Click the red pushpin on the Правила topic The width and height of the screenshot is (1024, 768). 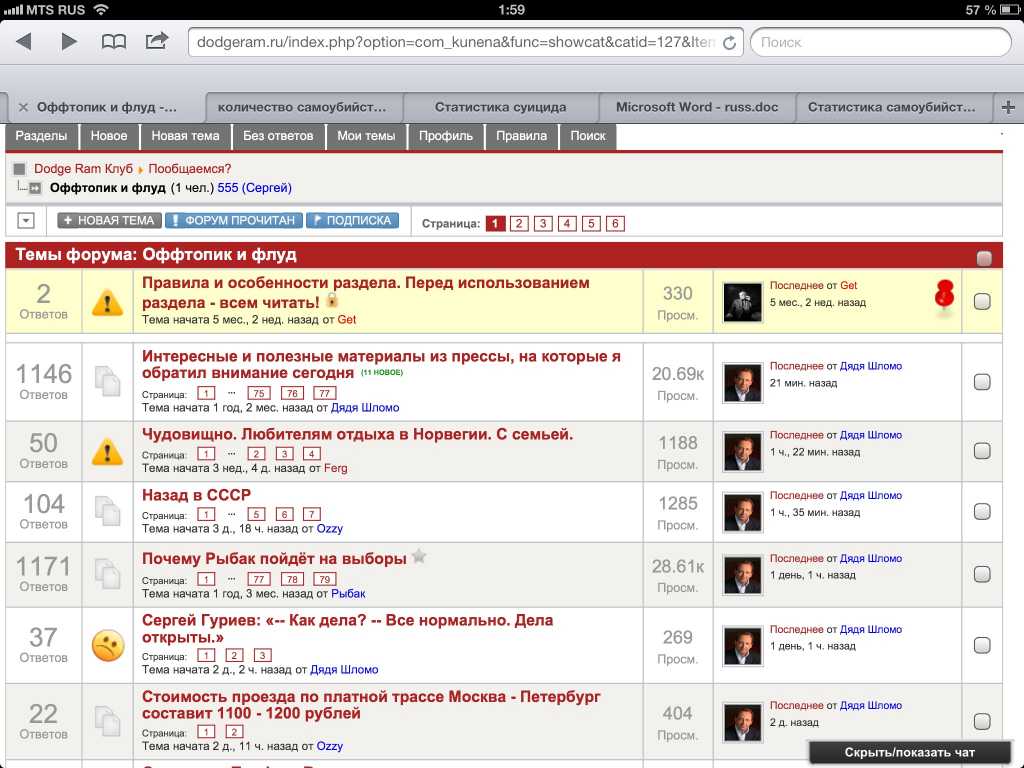[944, 297]
